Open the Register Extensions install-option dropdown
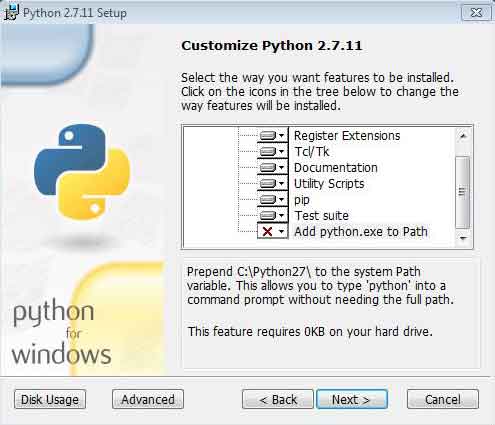This screenshot has width=495, height=425. (x=272, y=135)
